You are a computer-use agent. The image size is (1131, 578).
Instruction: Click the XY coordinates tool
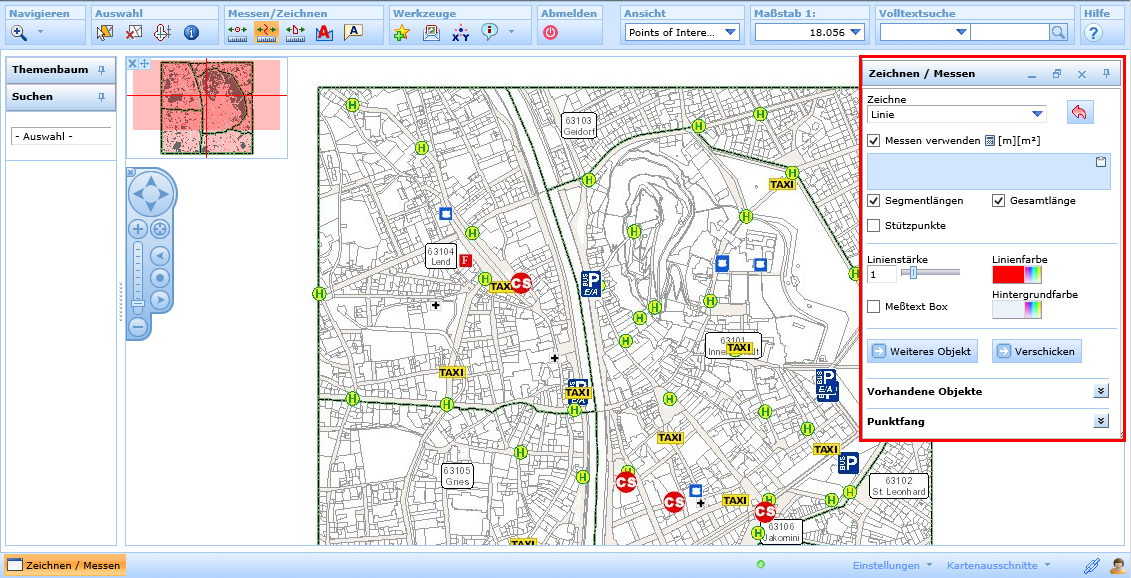click(x=460, y=32)
